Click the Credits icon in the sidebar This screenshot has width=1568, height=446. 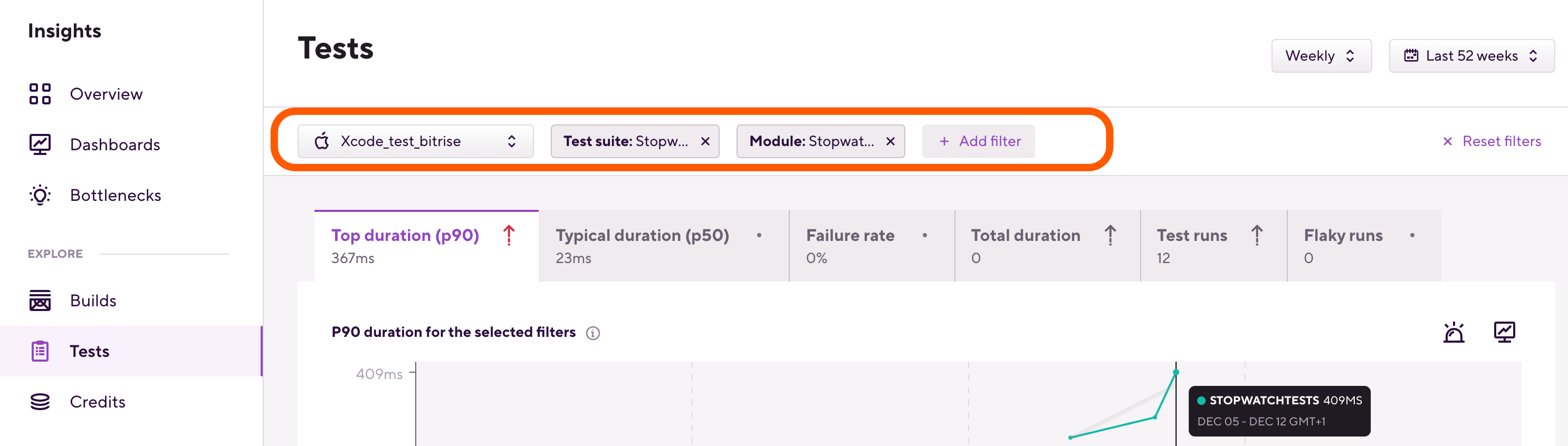tap(40, 402)
